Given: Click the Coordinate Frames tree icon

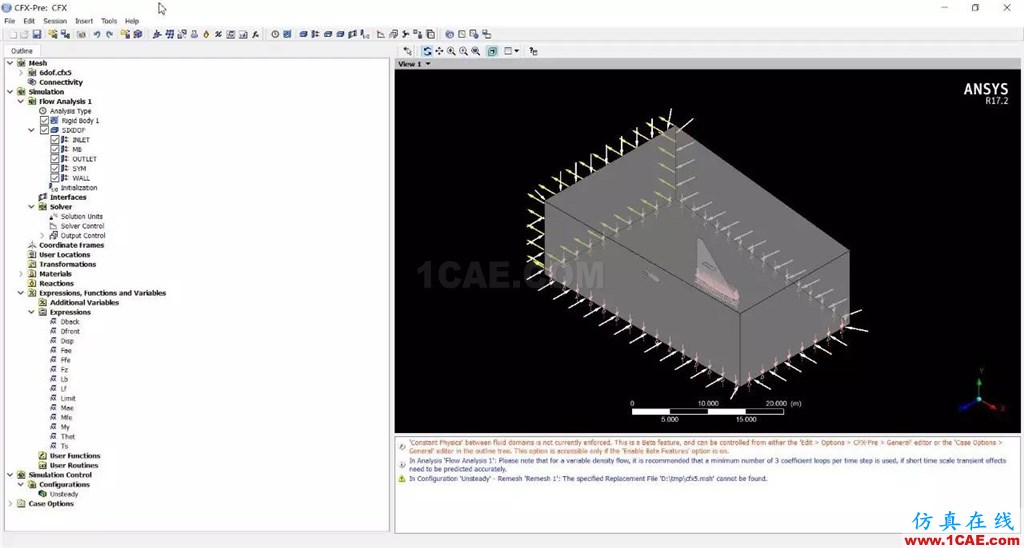Looking at the screenshot, I should (33, 245).
